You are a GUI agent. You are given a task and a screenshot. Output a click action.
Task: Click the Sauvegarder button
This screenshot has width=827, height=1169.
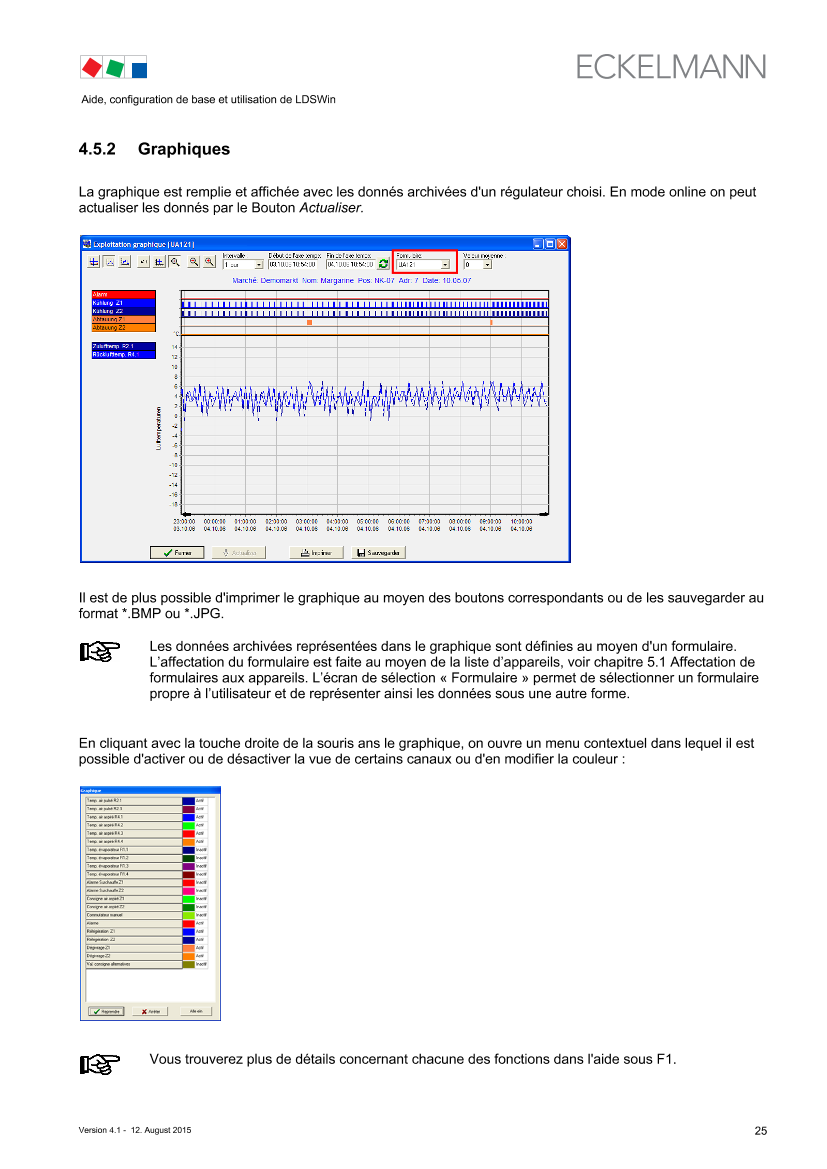click(x=378, y=552)
